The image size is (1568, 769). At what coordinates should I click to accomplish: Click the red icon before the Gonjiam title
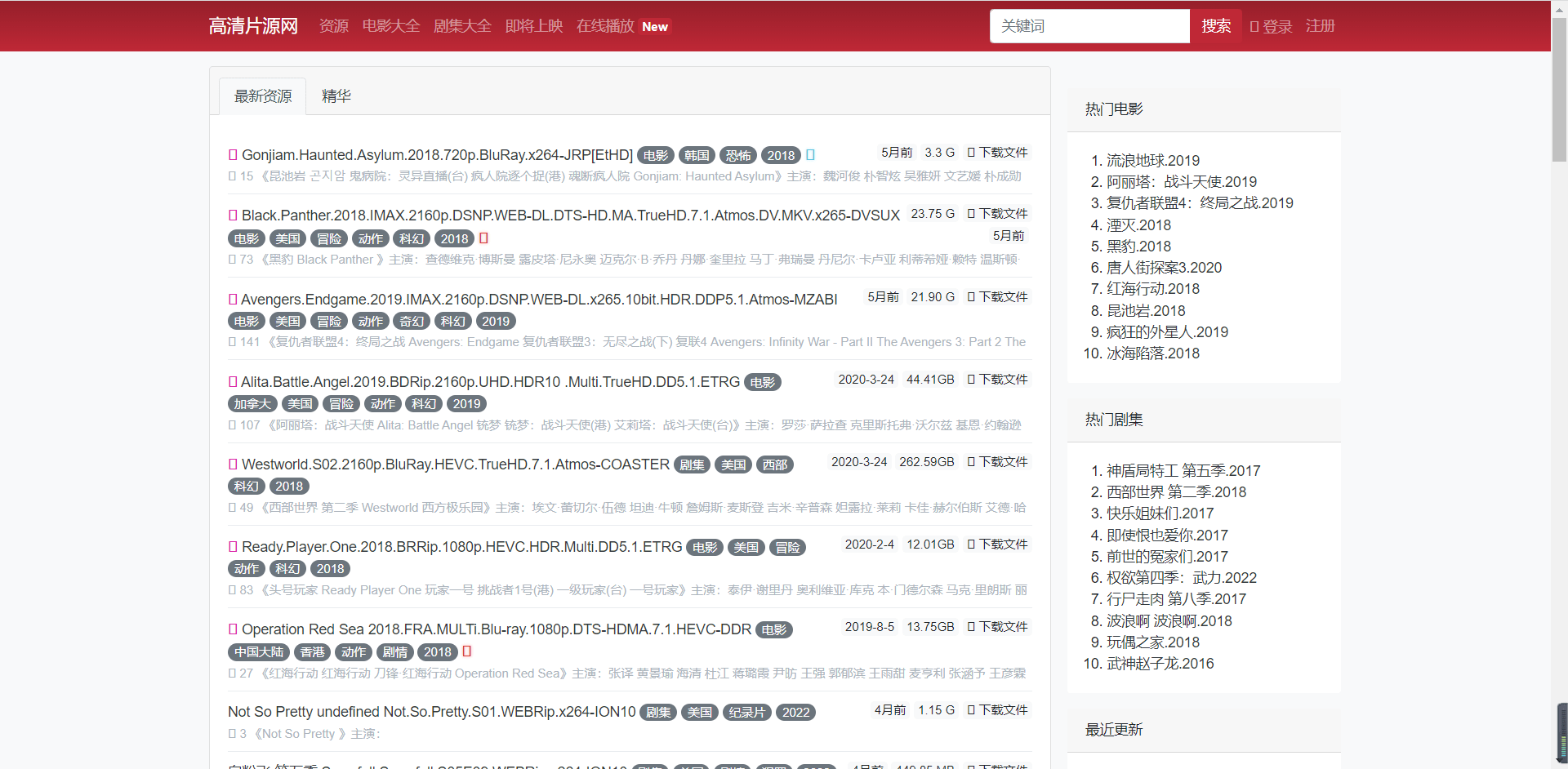tap(233, 154)
